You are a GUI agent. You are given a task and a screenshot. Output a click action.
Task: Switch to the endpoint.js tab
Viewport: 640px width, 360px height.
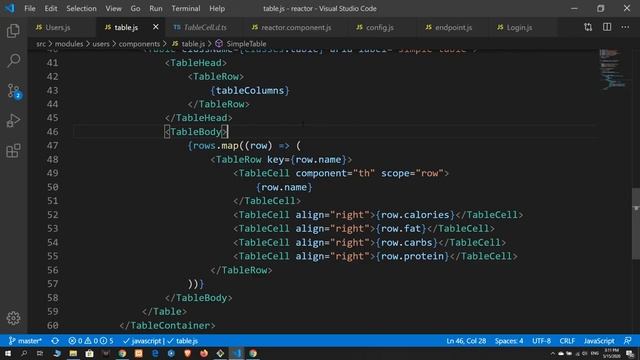pos(453,27)
